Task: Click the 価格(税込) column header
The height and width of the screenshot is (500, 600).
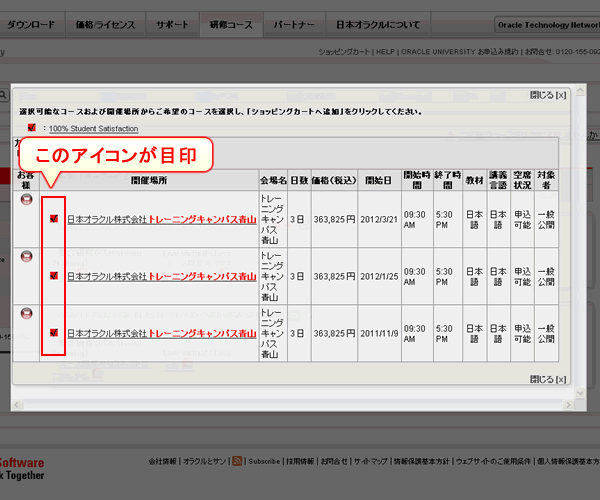Action: (x=334, y=180)
